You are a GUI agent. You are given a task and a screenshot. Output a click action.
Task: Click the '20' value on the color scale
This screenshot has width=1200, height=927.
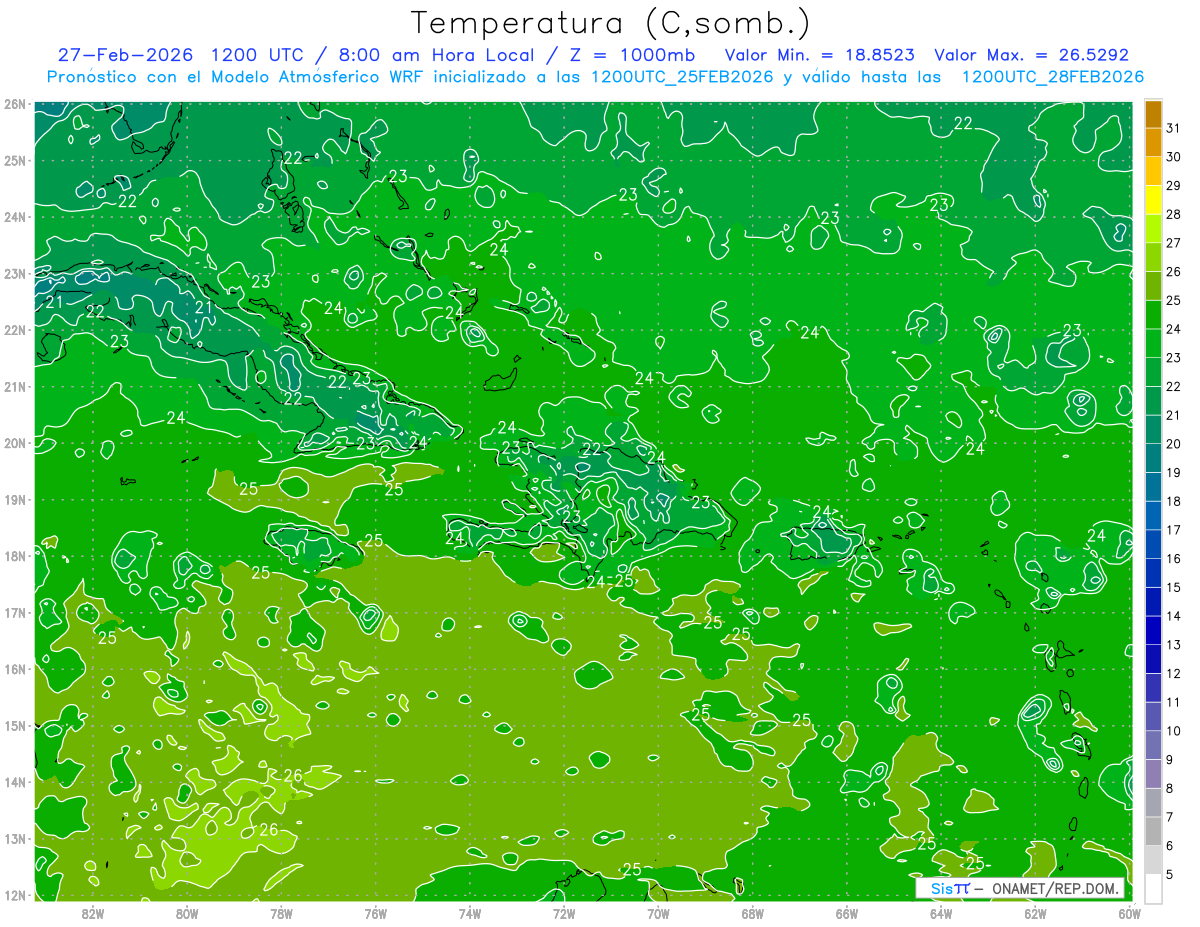point(1173,443)
